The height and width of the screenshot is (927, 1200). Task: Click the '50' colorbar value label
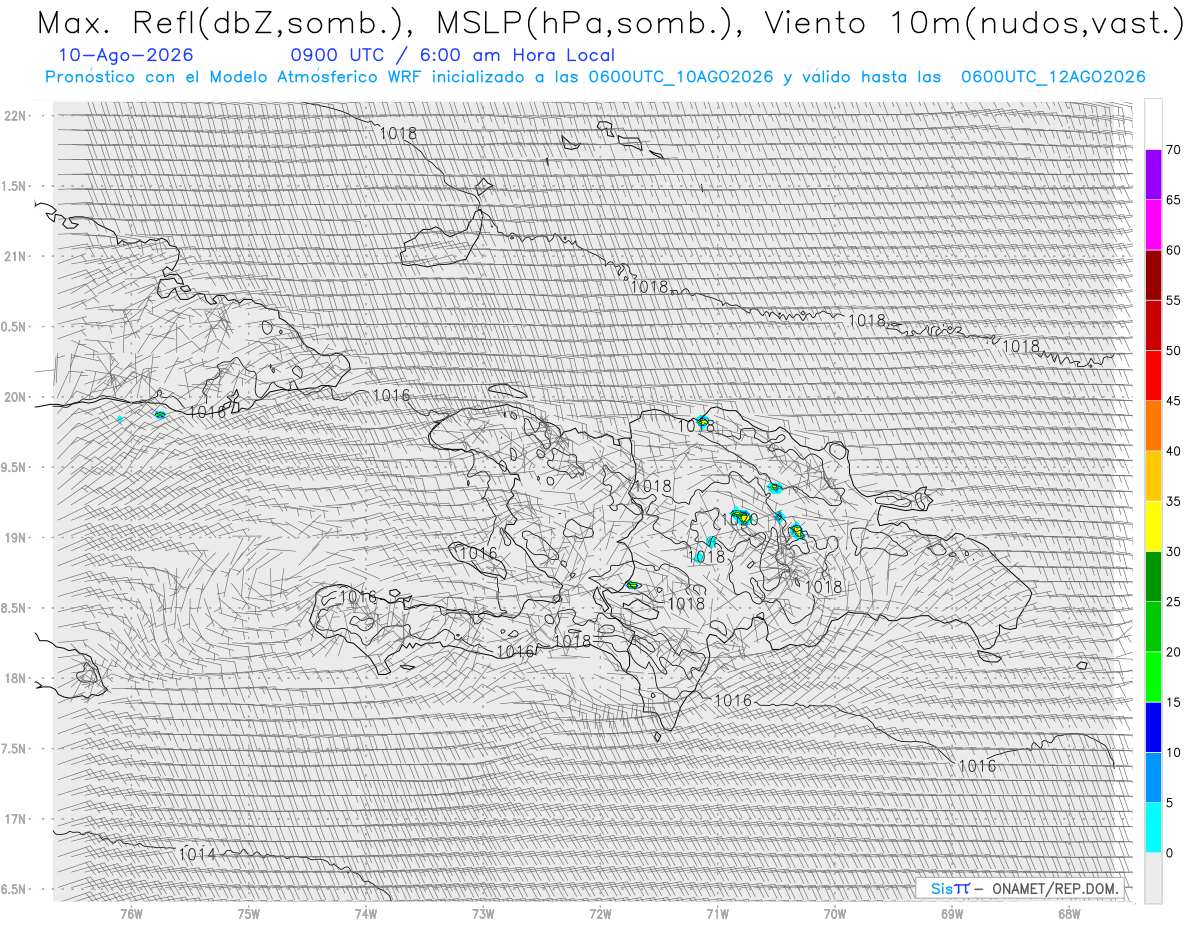(x=1173, y=351)
